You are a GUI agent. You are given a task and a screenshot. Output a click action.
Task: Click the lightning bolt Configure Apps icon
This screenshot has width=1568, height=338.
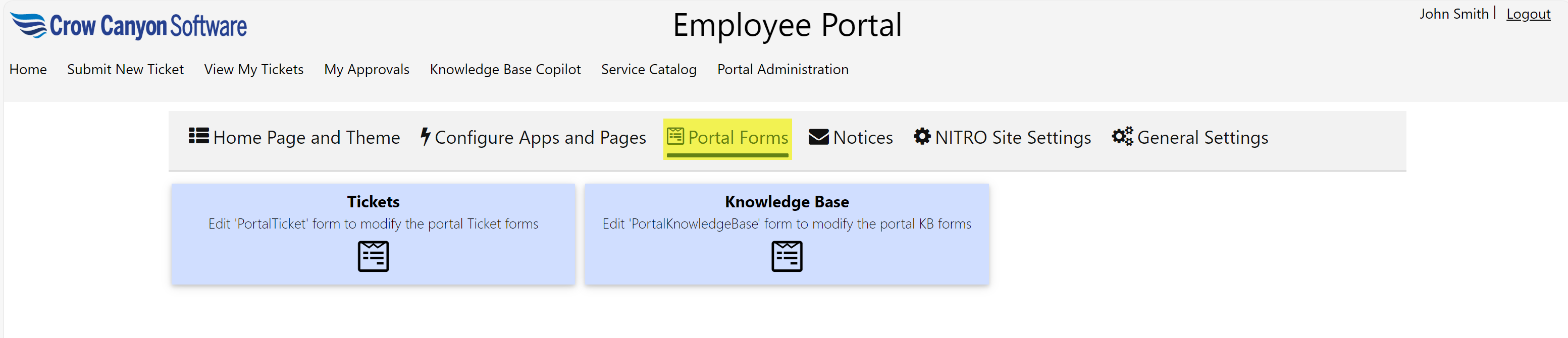426,137
